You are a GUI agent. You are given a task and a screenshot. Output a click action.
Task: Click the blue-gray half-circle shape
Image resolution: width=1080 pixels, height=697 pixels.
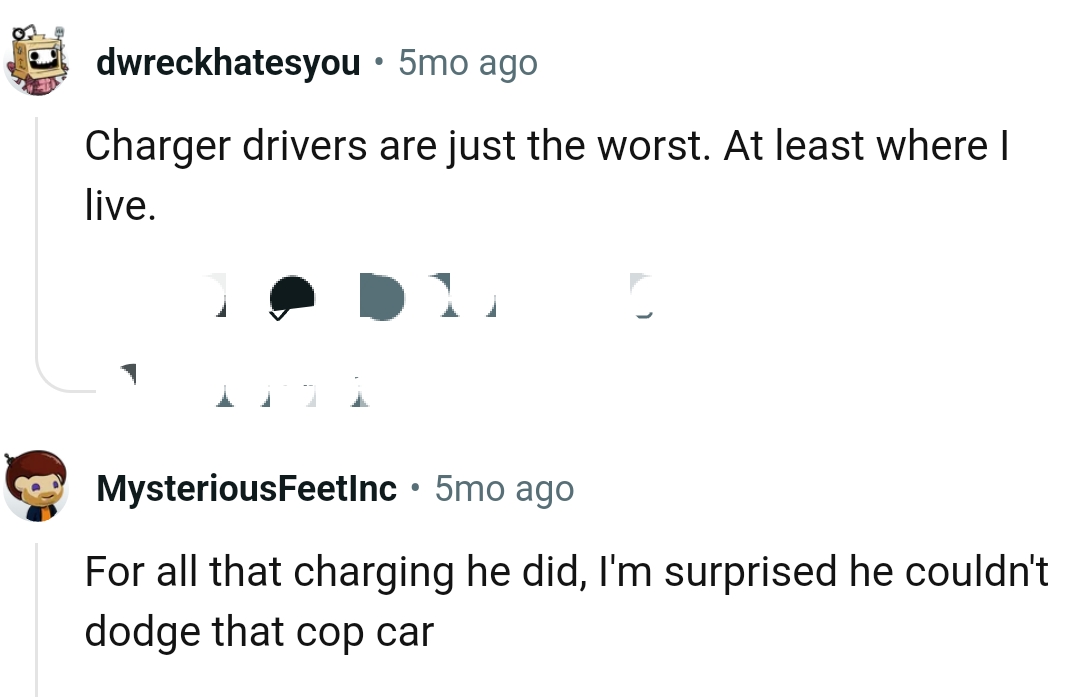pos(381,299)
